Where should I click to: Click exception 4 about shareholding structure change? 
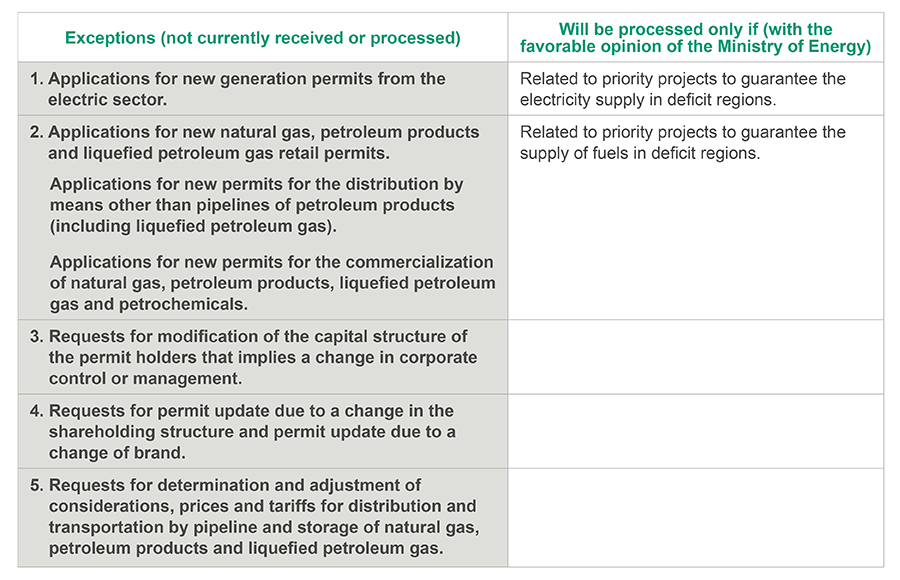pyautogui.click(x=251, y=431)
